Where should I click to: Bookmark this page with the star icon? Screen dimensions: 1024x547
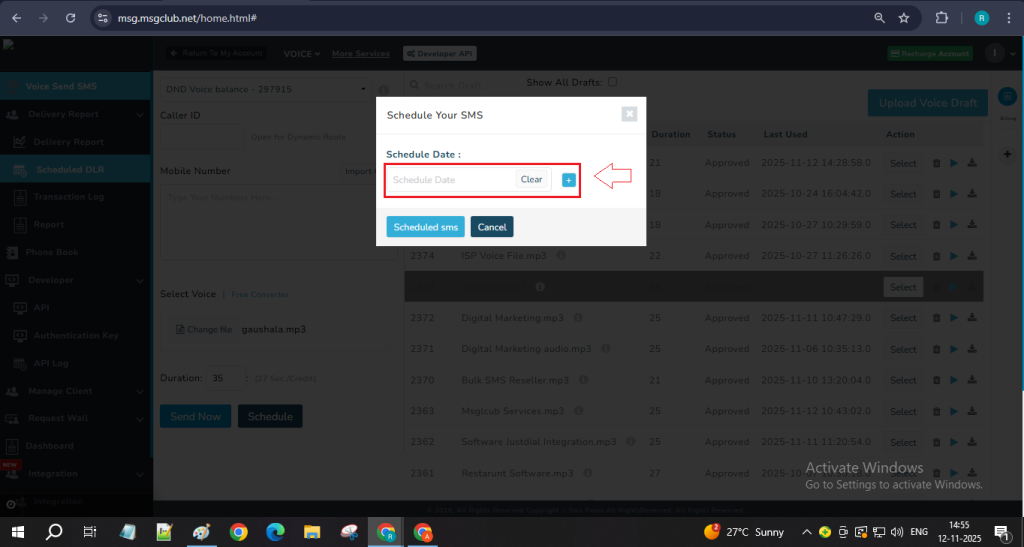pos(904,18)
